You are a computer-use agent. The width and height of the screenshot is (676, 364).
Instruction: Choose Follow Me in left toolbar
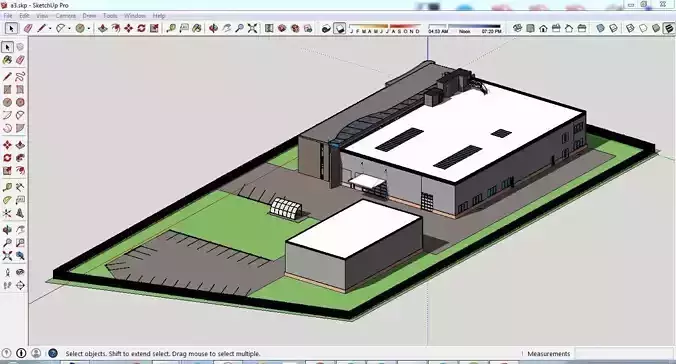click(20, 158)
